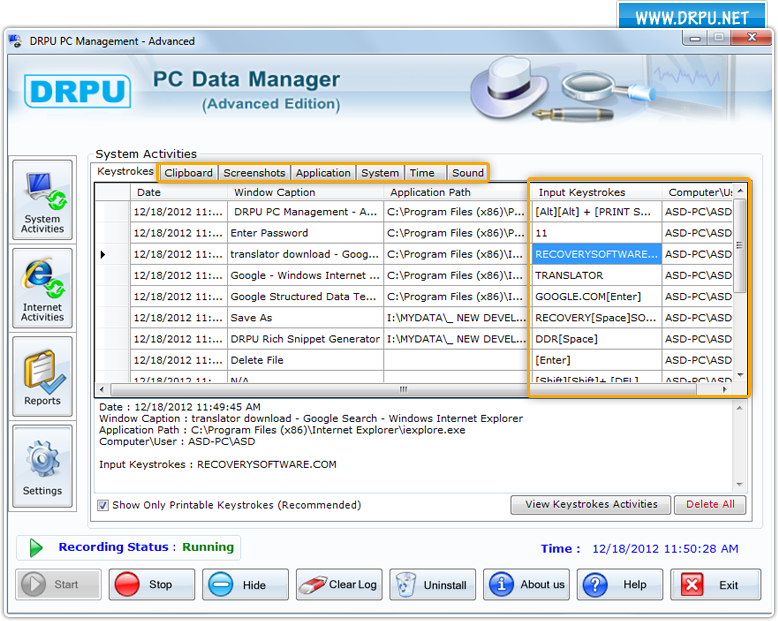The width and height of the screenshot is (778, 621).
Task: Open Reports clipboard icon
Action: 42,376
